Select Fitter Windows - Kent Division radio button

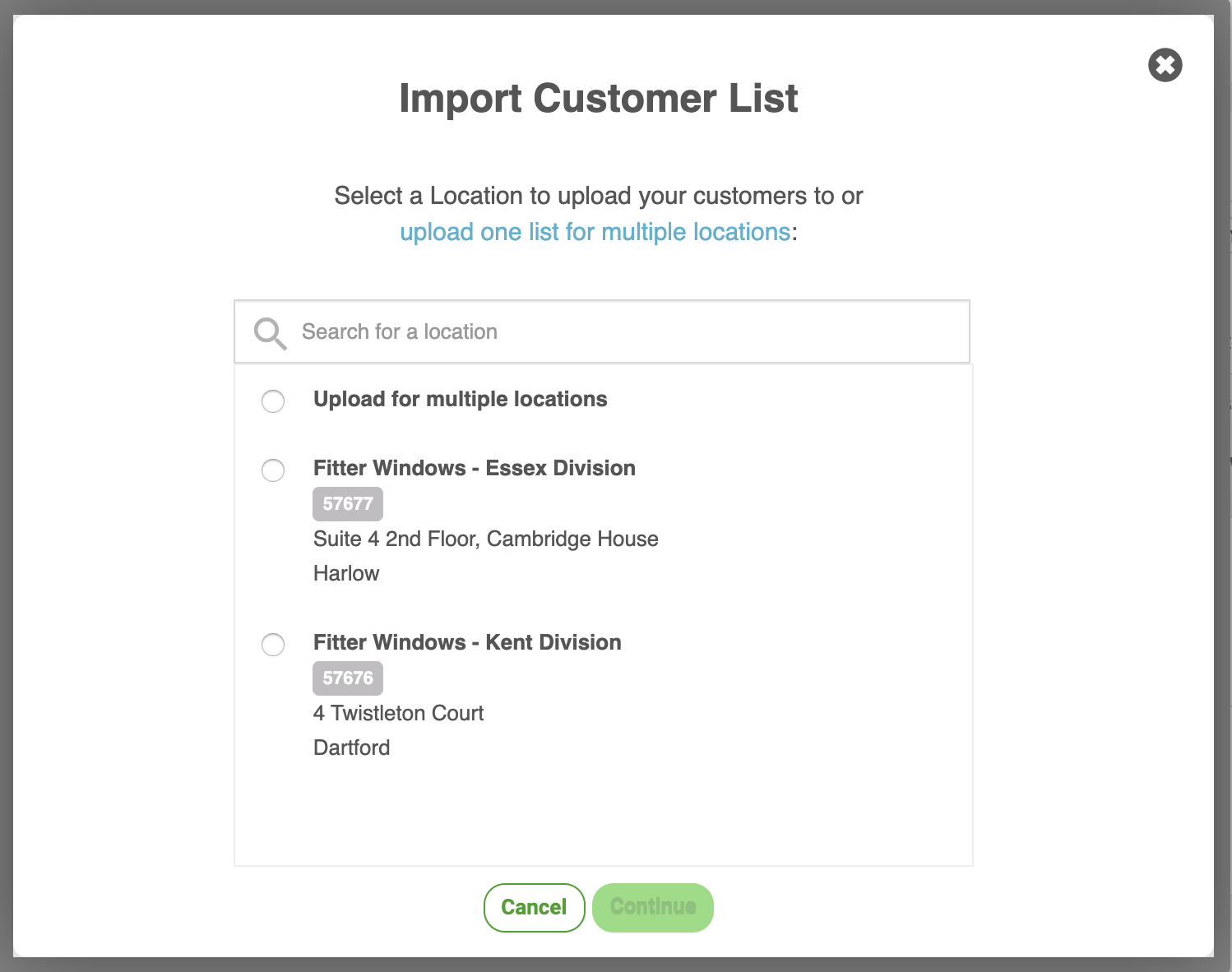coord(273,644)
